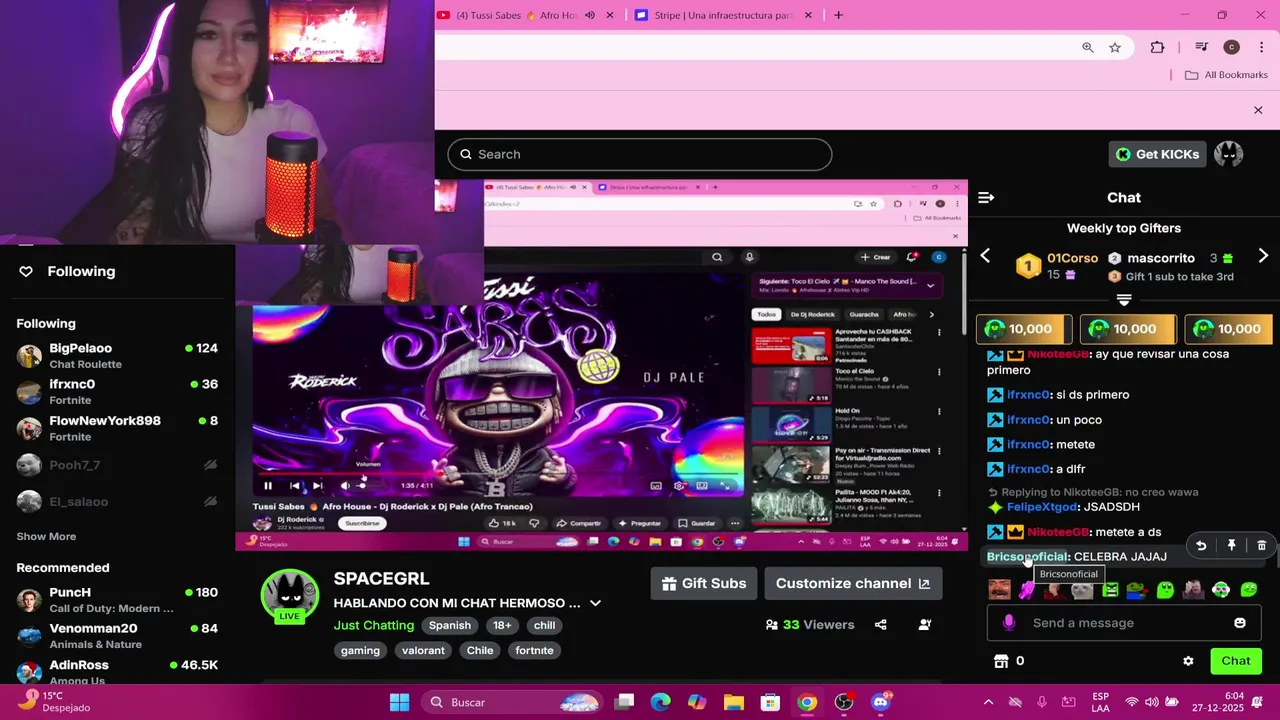
Task: Open OBS Studio from the taskbar
Action: point(844,702)
